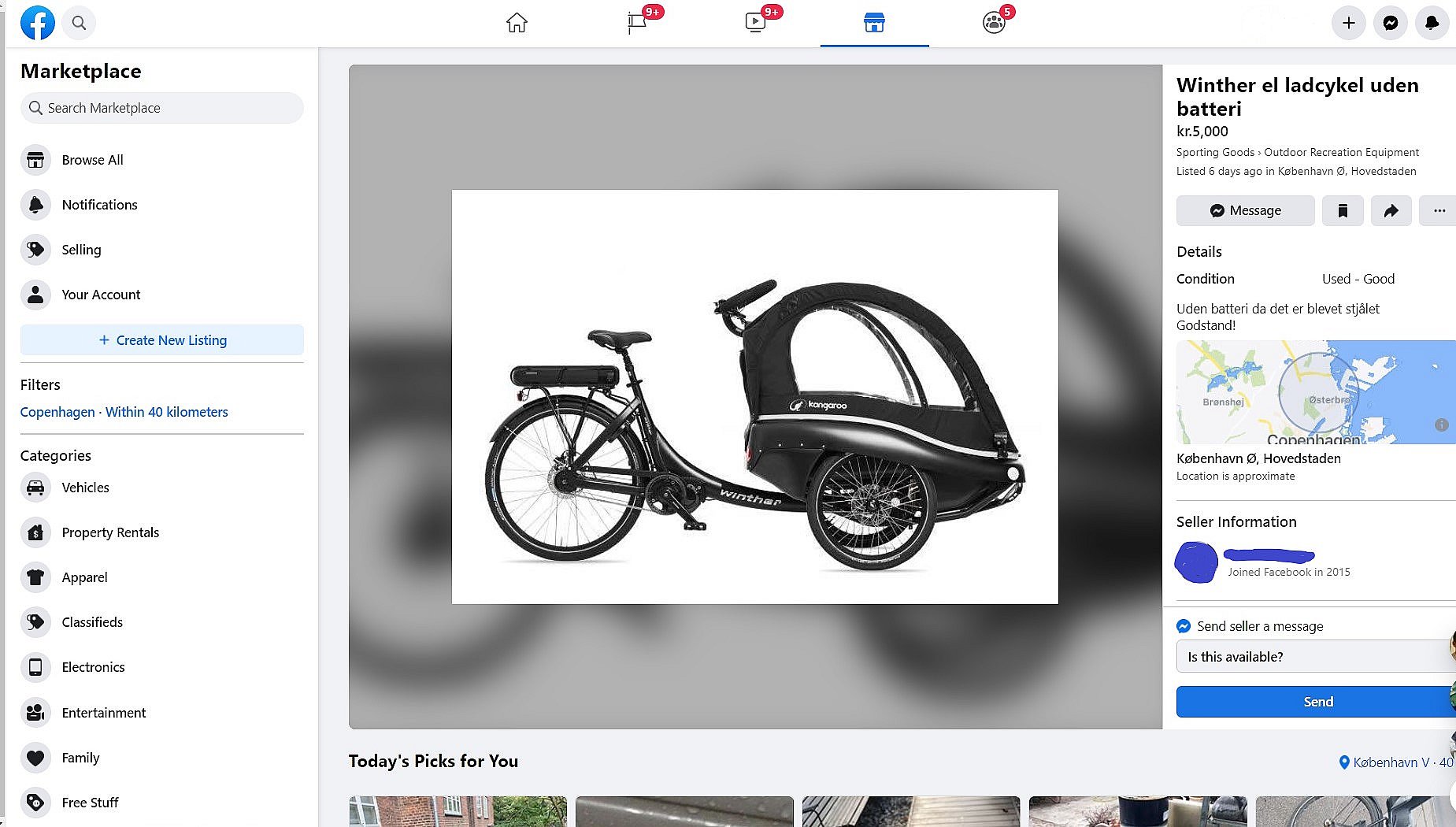Image resolution: width=1456 pixels, height=827 pixels.
Task: Select the Vehicles category
Action: [85, 488]
